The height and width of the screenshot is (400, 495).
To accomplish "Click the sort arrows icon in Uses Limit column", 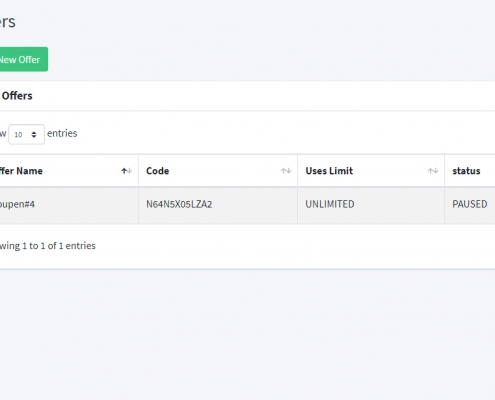I will pyautogui.click(x=433, y=171).
